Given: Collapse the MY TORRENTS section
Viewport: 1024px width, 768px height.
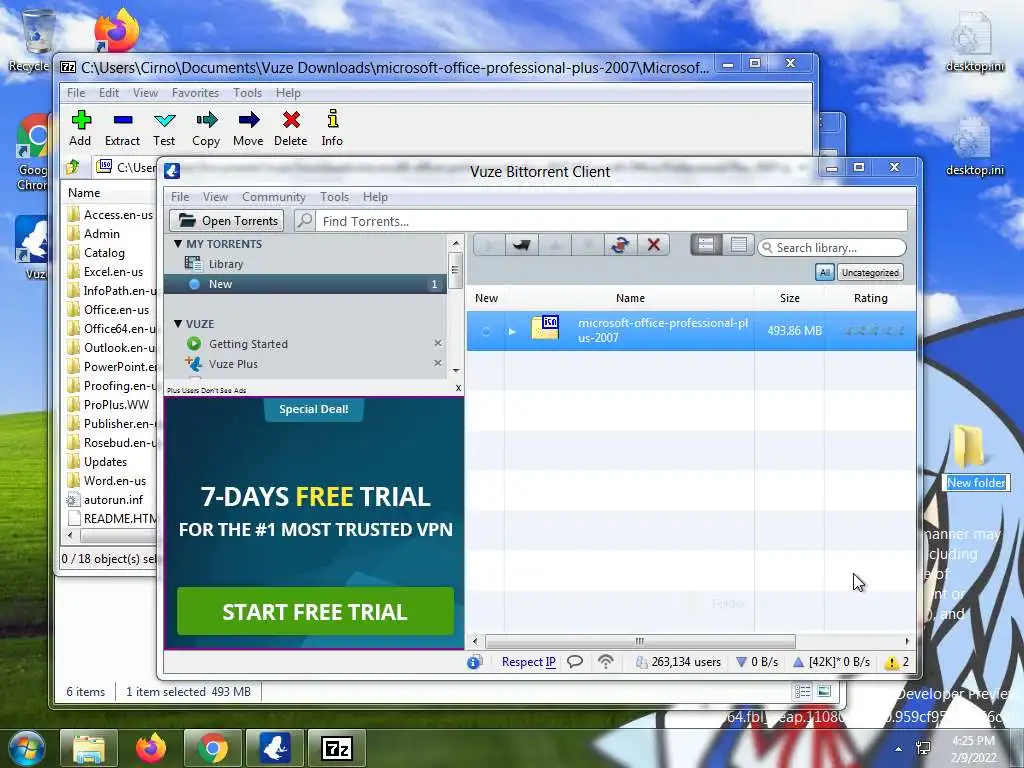Looking at the screenshot, I should click(x=178, y=244).
